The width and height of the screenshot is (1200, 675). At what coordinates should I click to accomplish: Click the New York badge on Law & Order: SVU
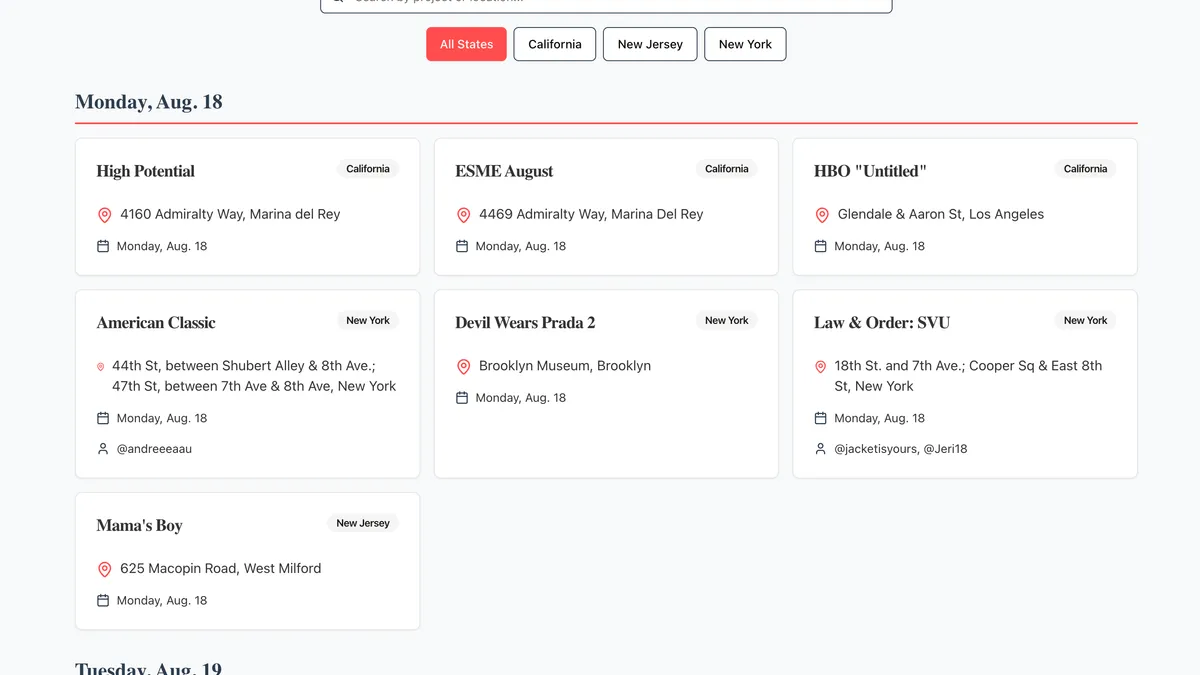1085,321
